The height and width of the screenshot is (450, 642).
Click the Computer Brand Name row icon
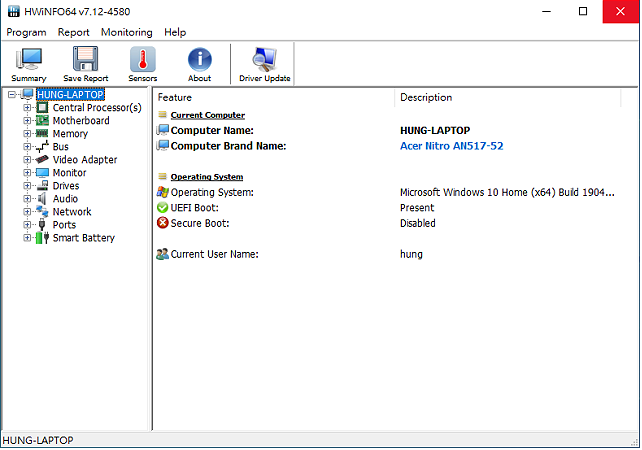(163, 146)
